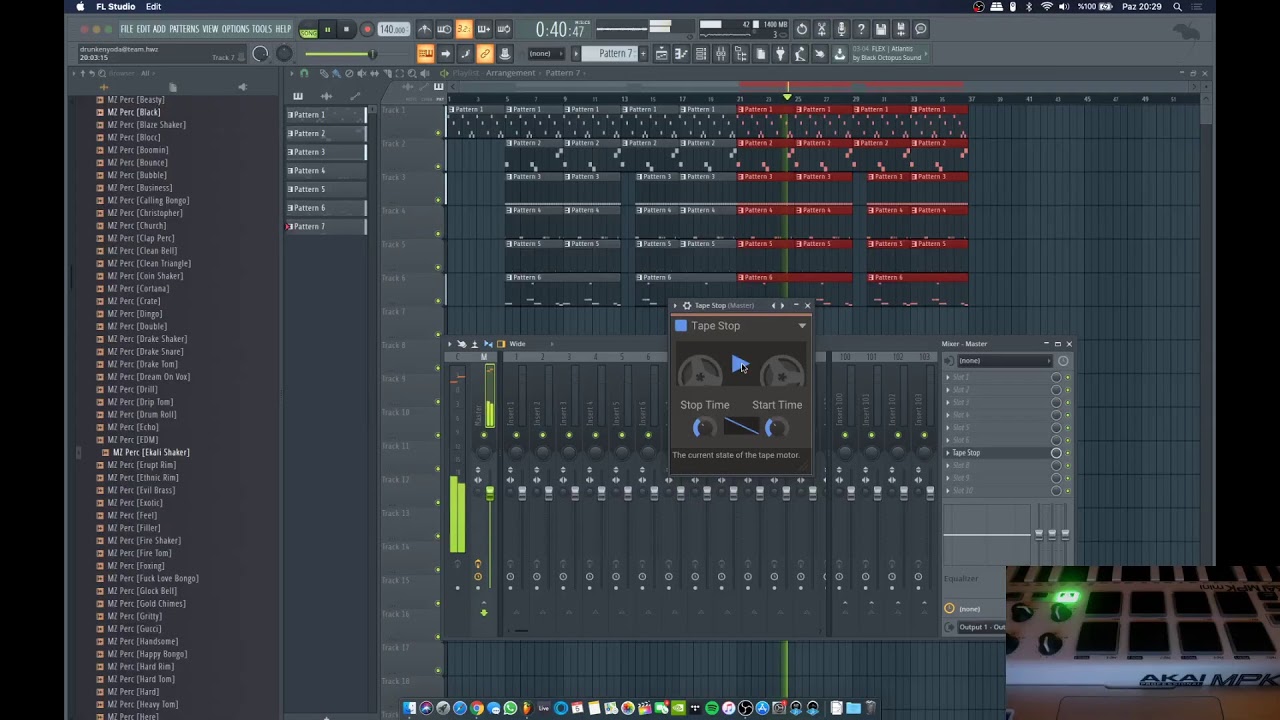The height and width of the screenshot is (720, 1280).
Task: Toggle Tape Stop motor play button
Action: pyautogui.click(x=739, y=365)
